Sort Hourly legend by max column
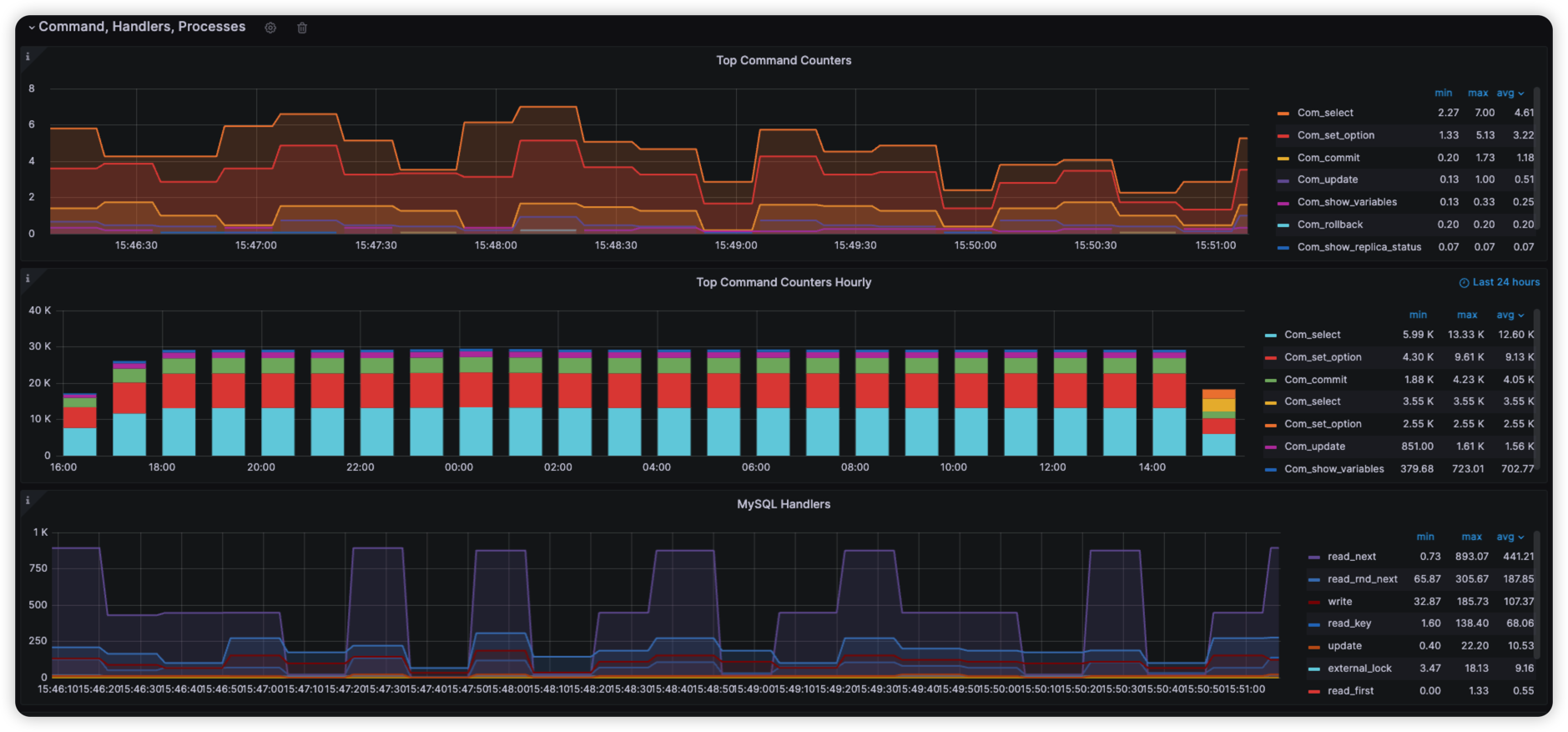Image resolution: width=1568 pixels, height=732 pixels. (x=1467, y=315)
